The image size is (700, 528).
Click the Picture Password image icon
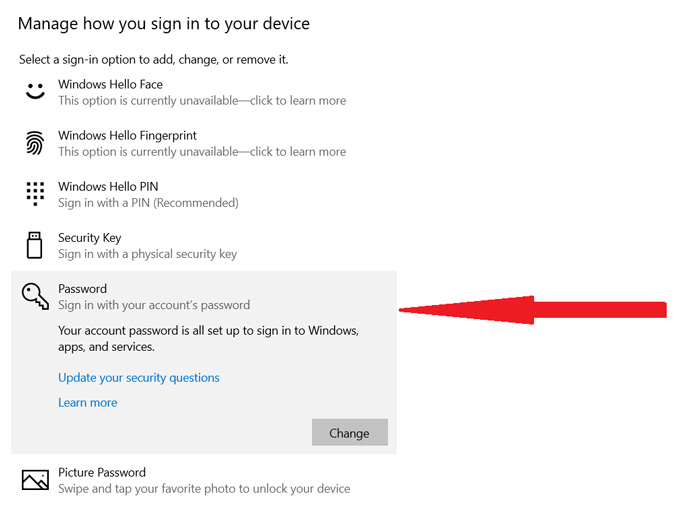pyautogui.click(x=35, y=480)
